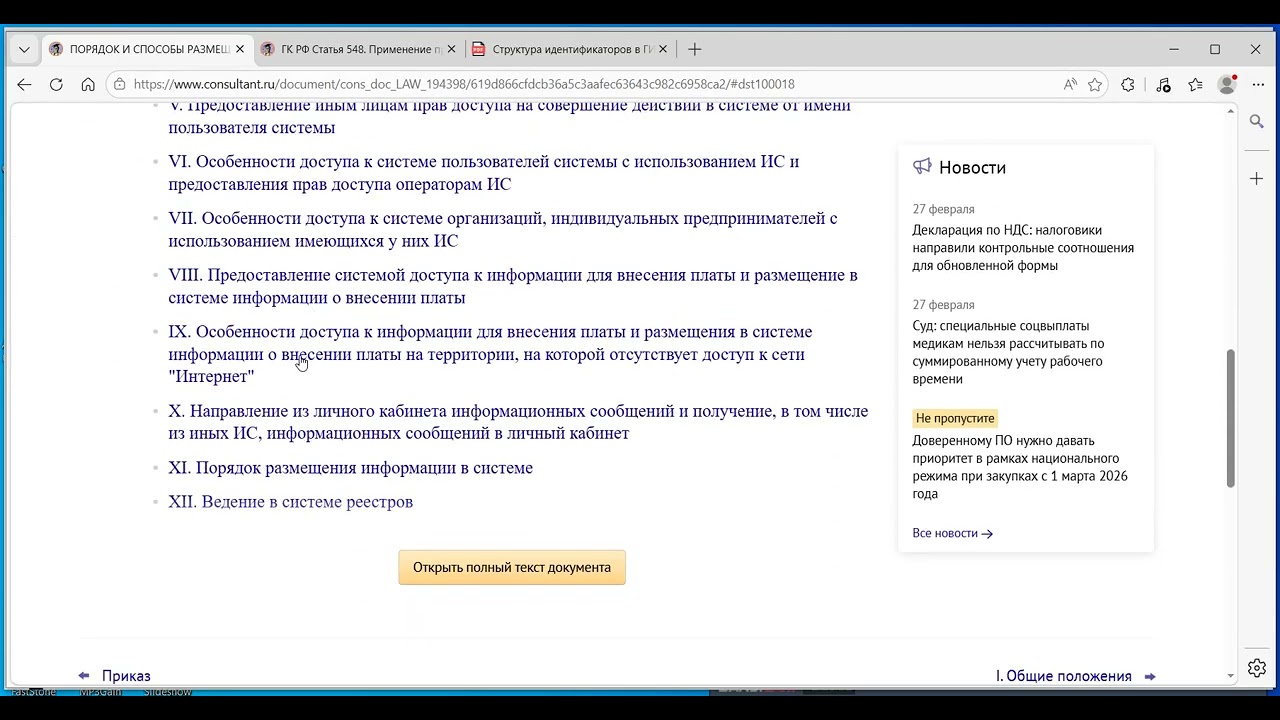View site information lock icon
The width and height of the screenshot is (1280, 720).
coord(120,85)
